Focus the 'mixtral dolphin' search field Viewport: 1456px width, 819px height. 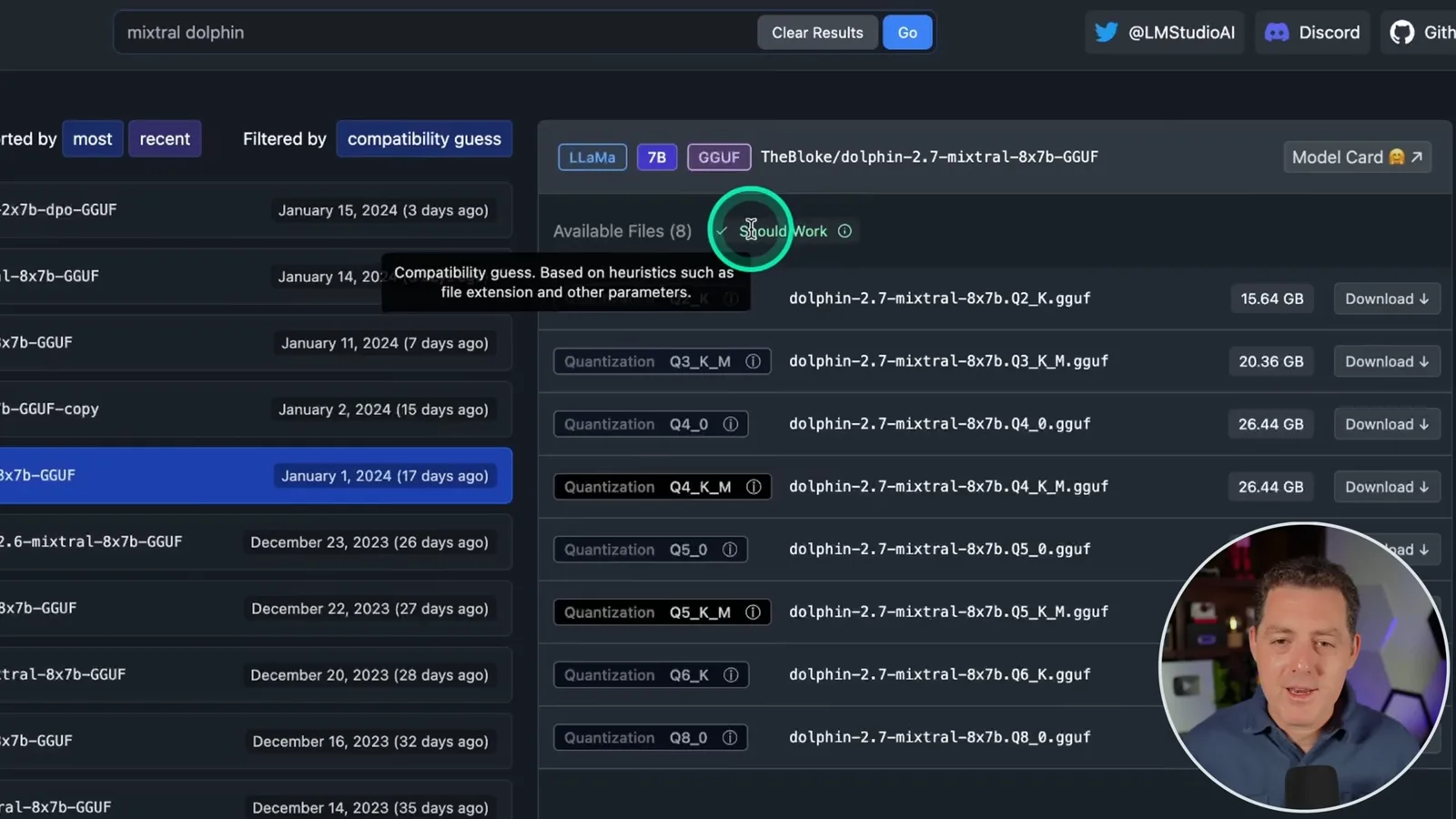coord(435,33)
